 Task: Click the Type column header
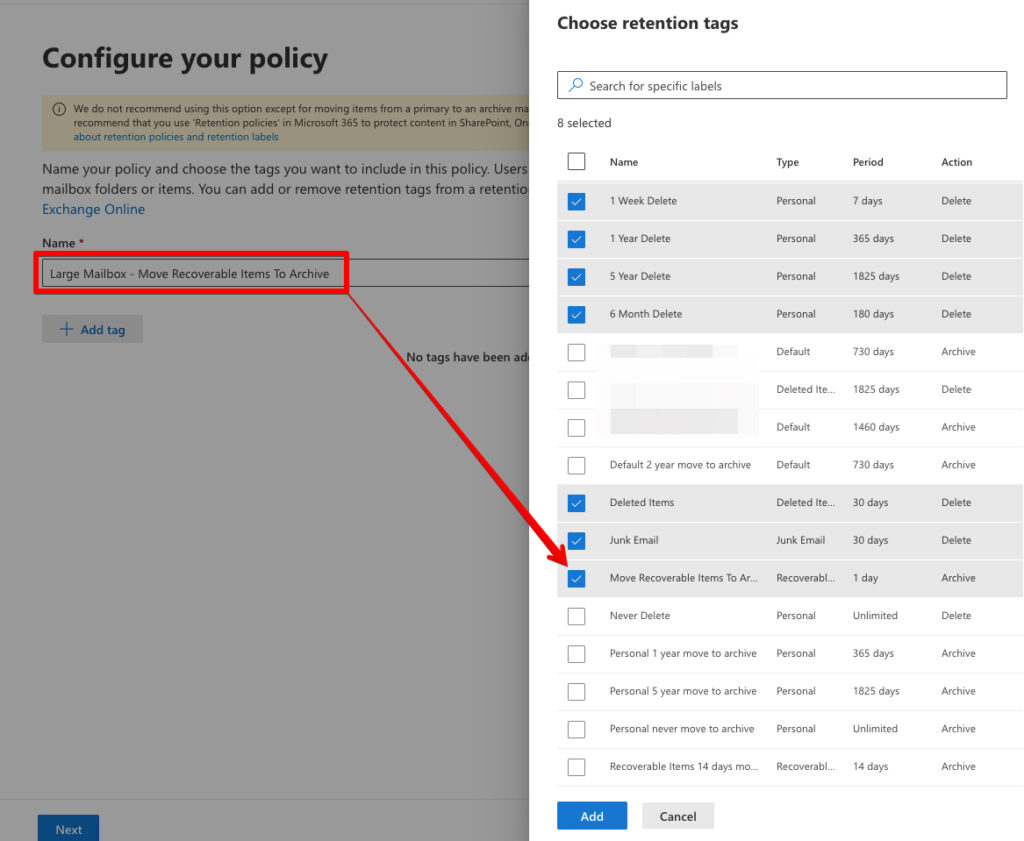787,162
